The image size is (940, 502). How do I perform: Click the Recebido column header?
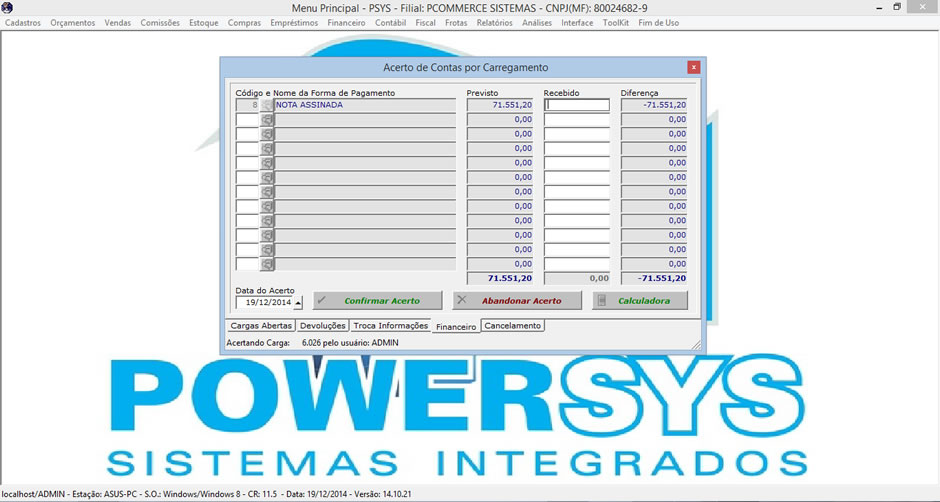[x=561, y=93]
